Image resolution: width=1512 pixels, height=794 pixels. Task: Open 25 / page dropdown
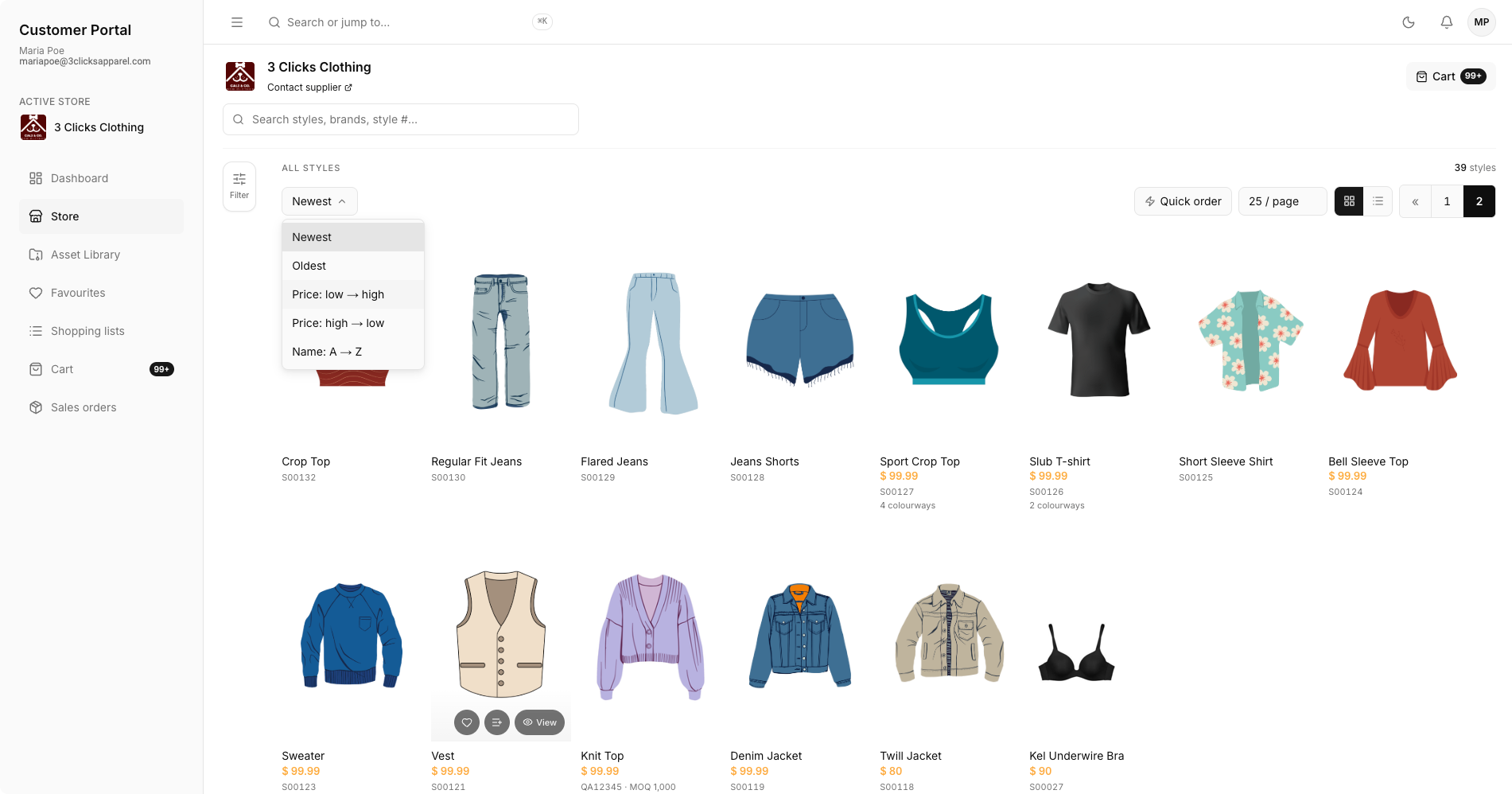click(1282, 201)
